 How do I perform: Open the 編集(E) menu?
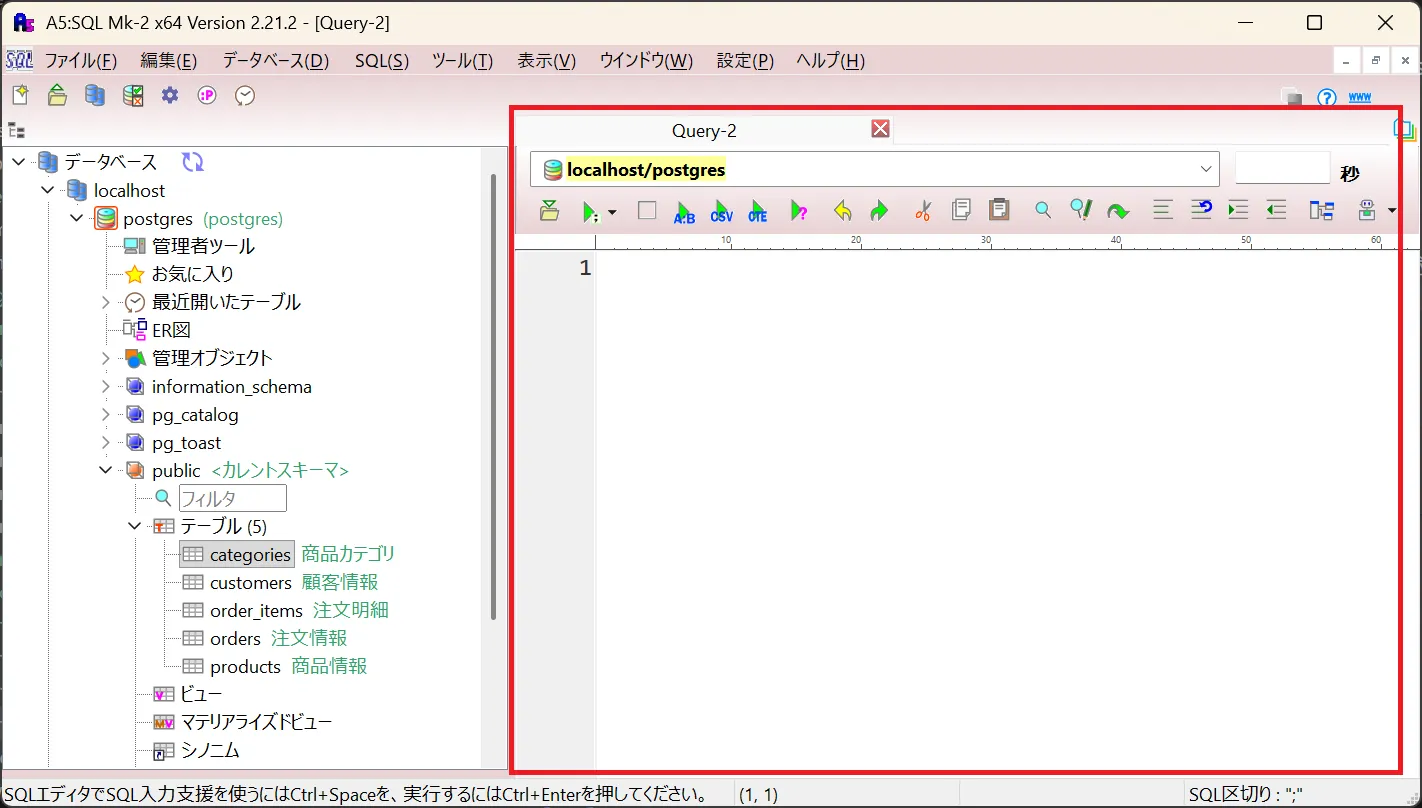click(x=168, y=61)
